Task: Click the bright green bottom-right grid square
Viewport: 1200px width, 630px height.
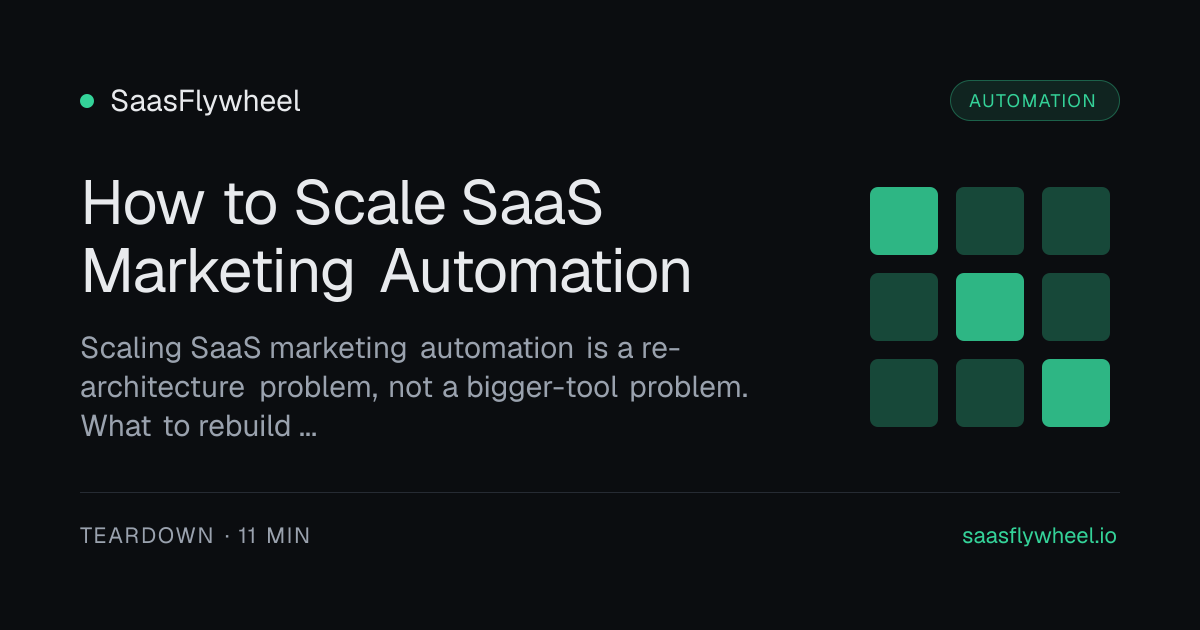Action: (1076, 393)
